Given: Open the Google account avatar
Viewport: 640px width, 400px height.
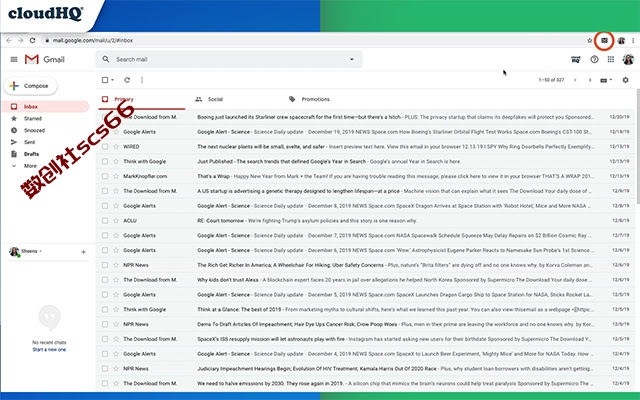Looking at the screenshot, I should (628, 60).
